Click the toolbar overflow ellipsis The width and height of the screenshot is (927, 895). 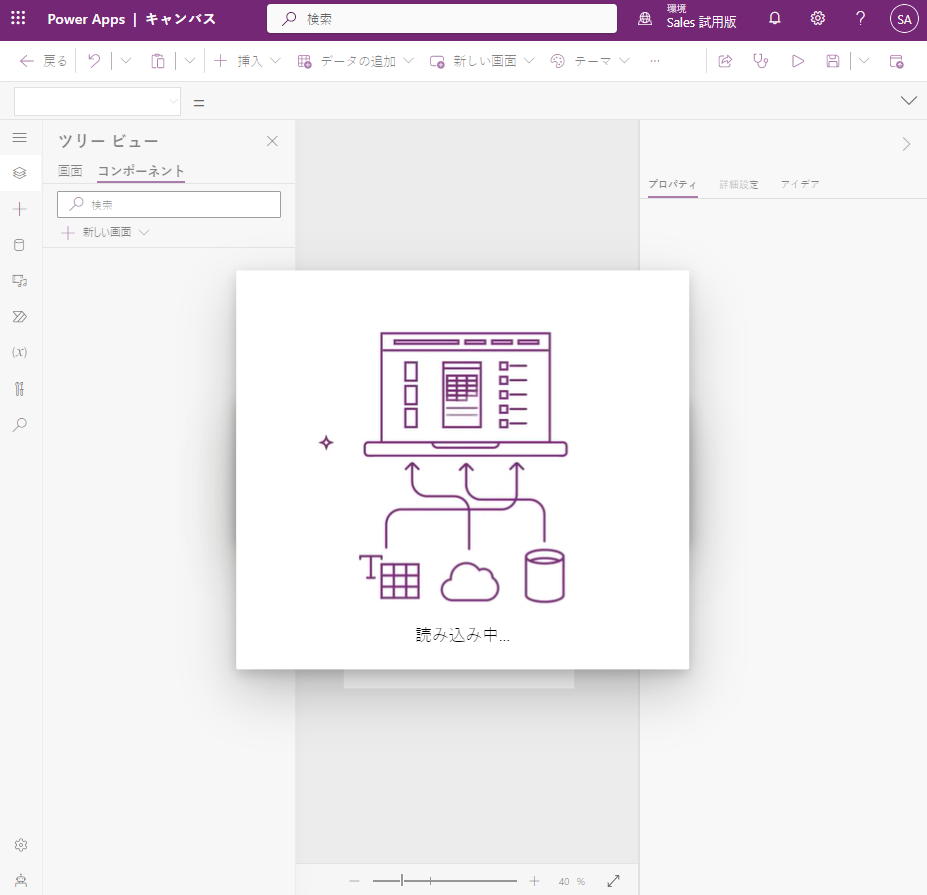click(654, 61)
